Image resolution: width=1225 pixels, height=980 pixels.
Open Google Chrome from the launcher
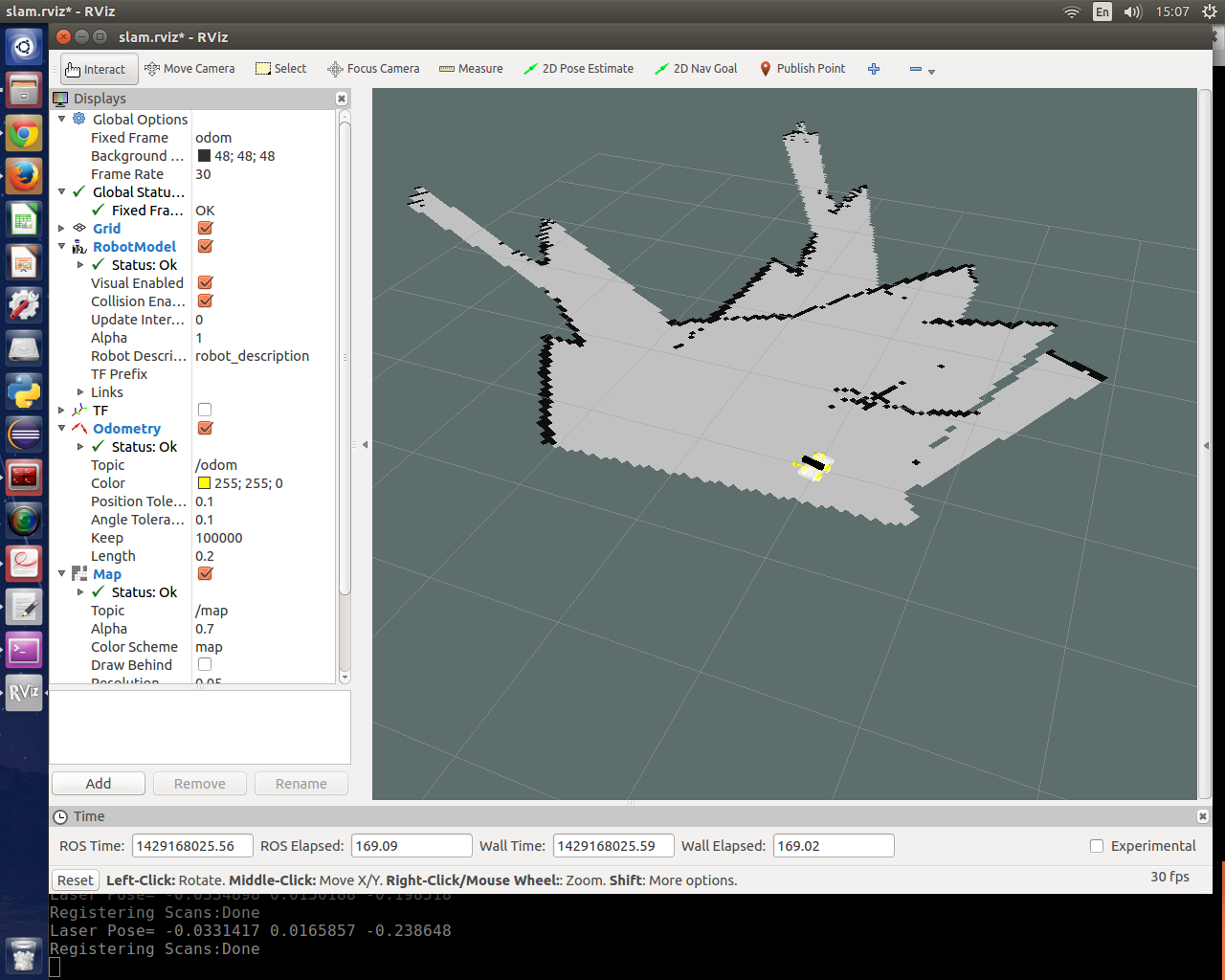(x=24, y=133)
